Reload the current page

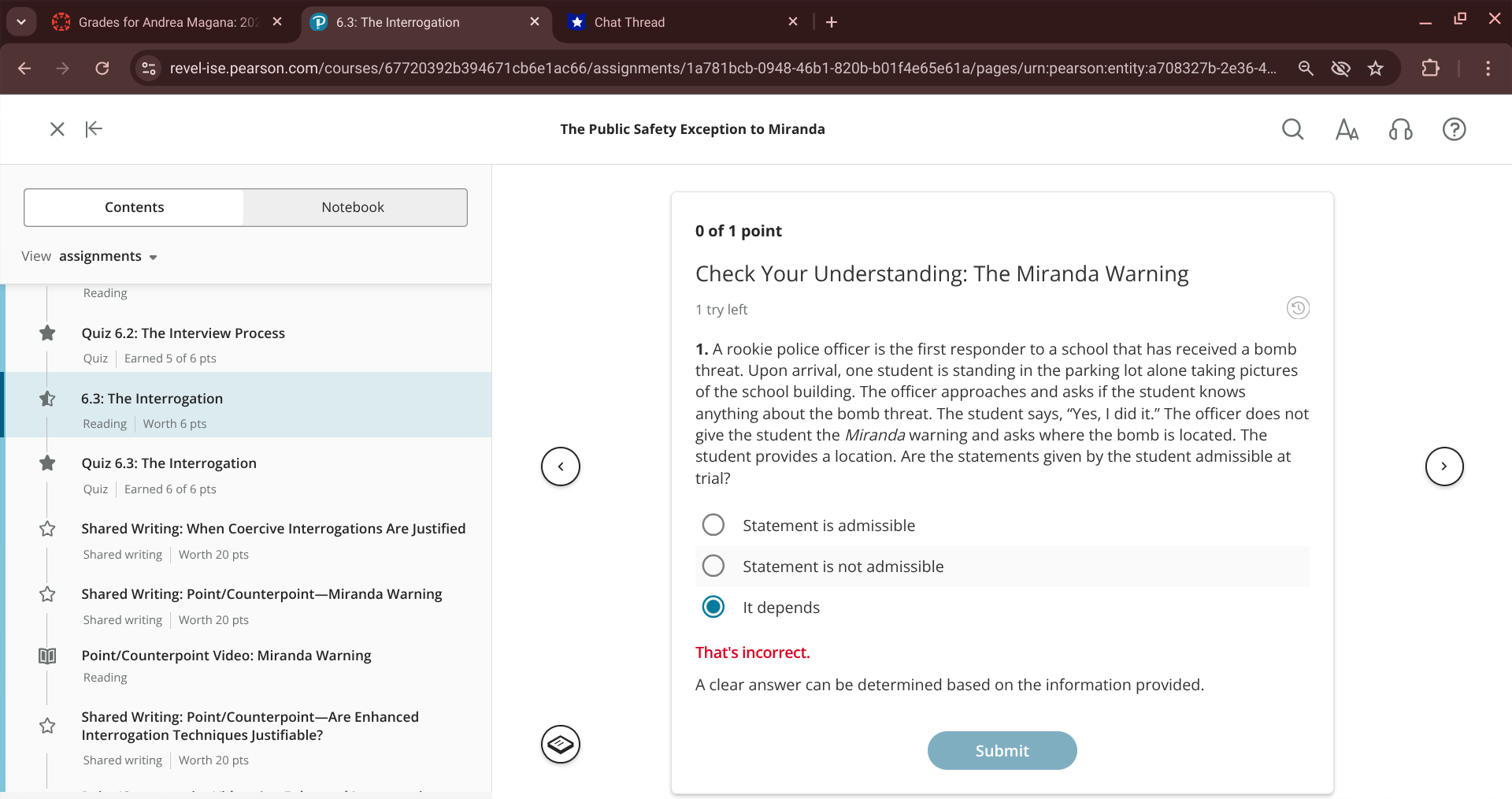click(x=102, y=69)
